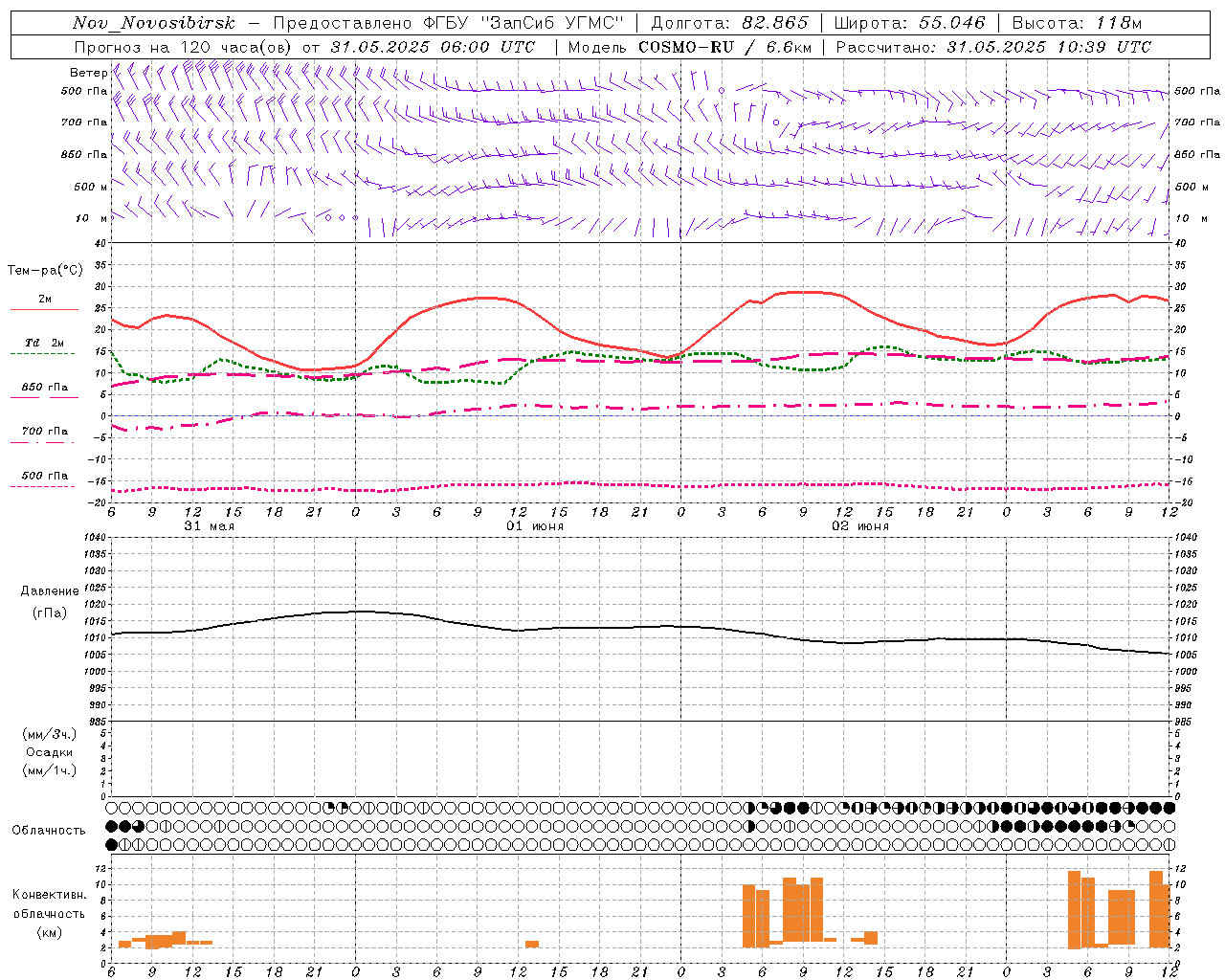The width and height of the screenshot is (1225, 980).
Task: Click the Конвективн. convective cloud label
Action: (50, 895)
